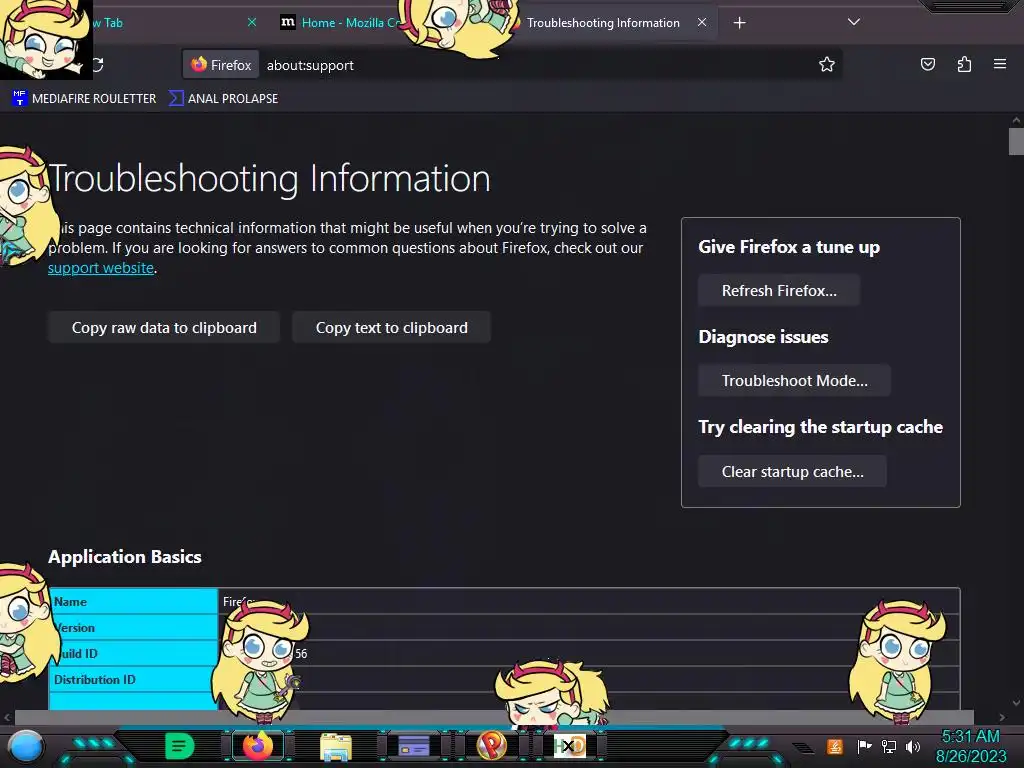
Task: Open the Action Center flag tray icon
Action: click(864, 746)
